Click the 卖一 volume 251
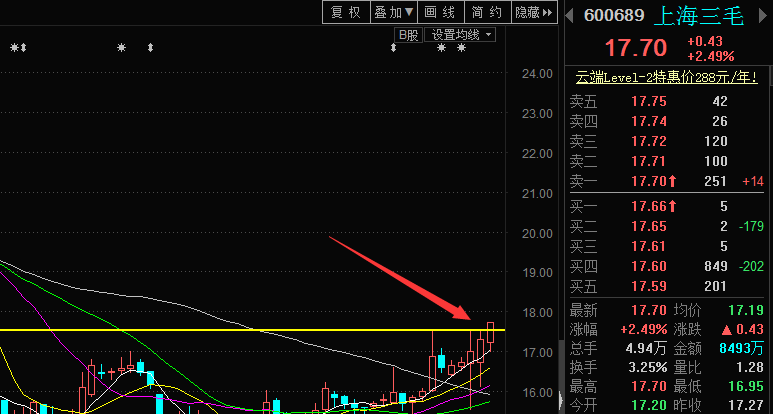Viewport: 773px width, 414px height. click(716, 181)
